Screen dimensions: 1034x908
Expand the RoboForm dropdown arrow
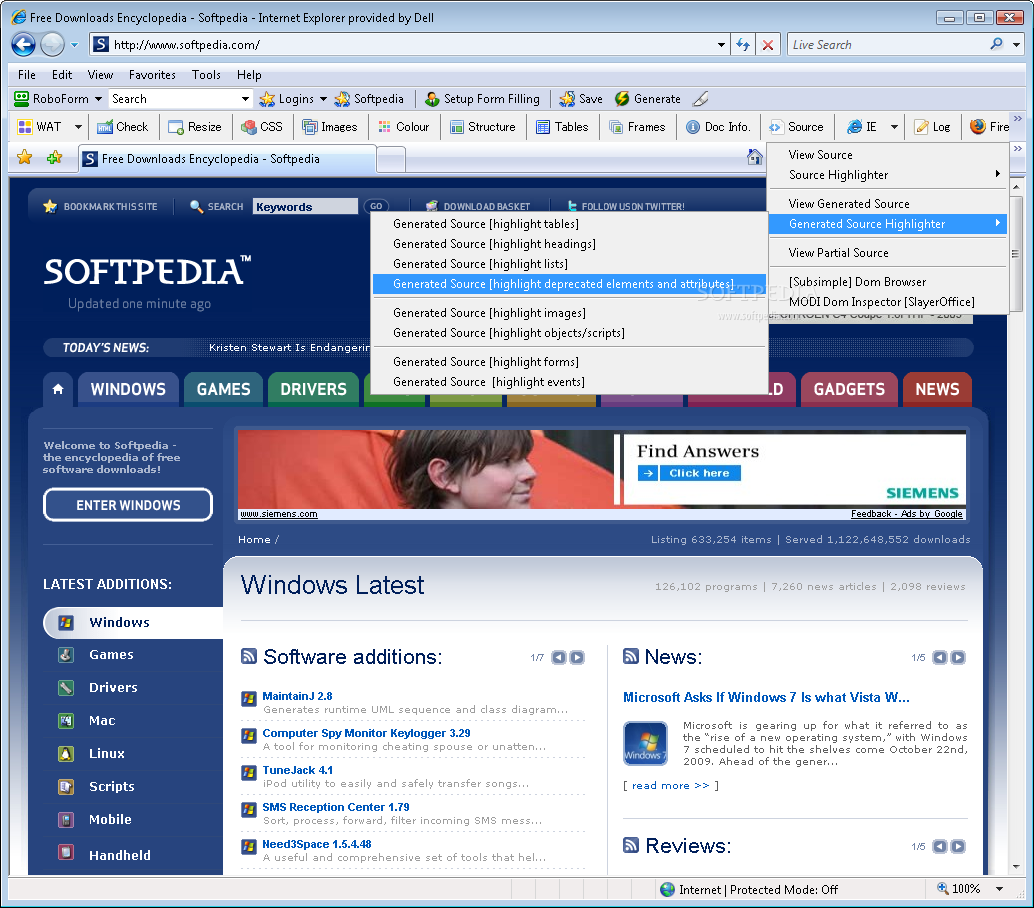tap(98, 99)
